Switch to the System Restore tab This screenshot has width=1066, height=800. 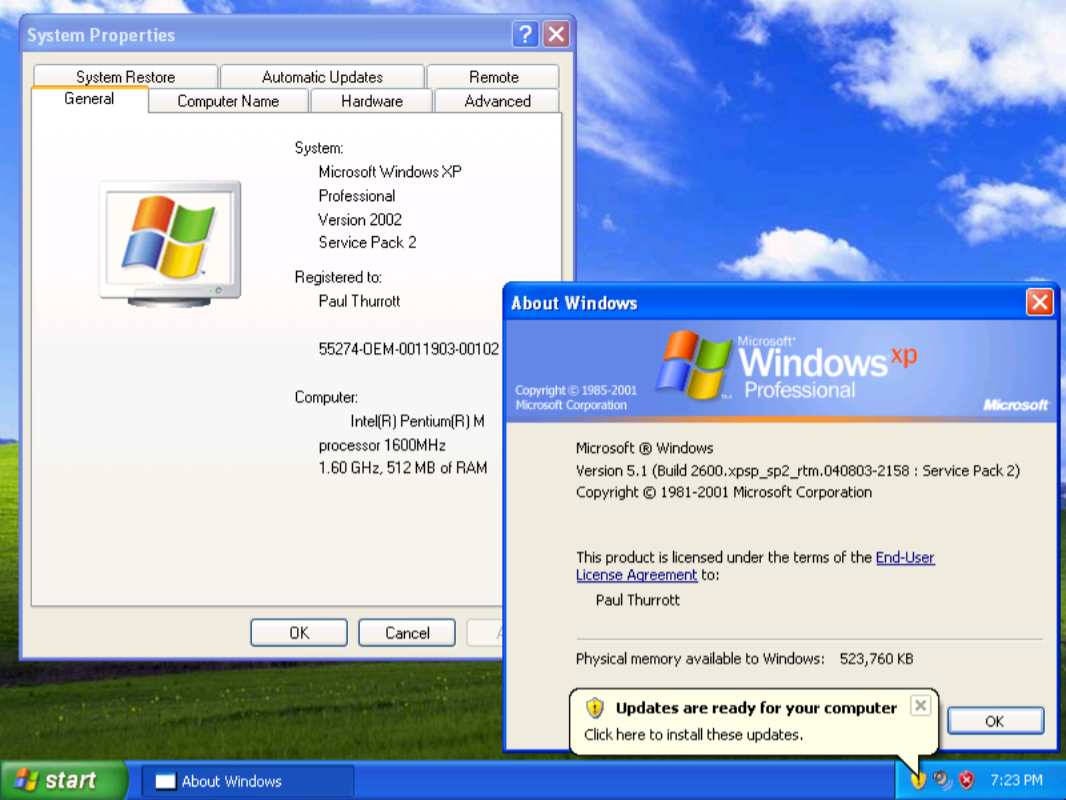click(125, 77)
